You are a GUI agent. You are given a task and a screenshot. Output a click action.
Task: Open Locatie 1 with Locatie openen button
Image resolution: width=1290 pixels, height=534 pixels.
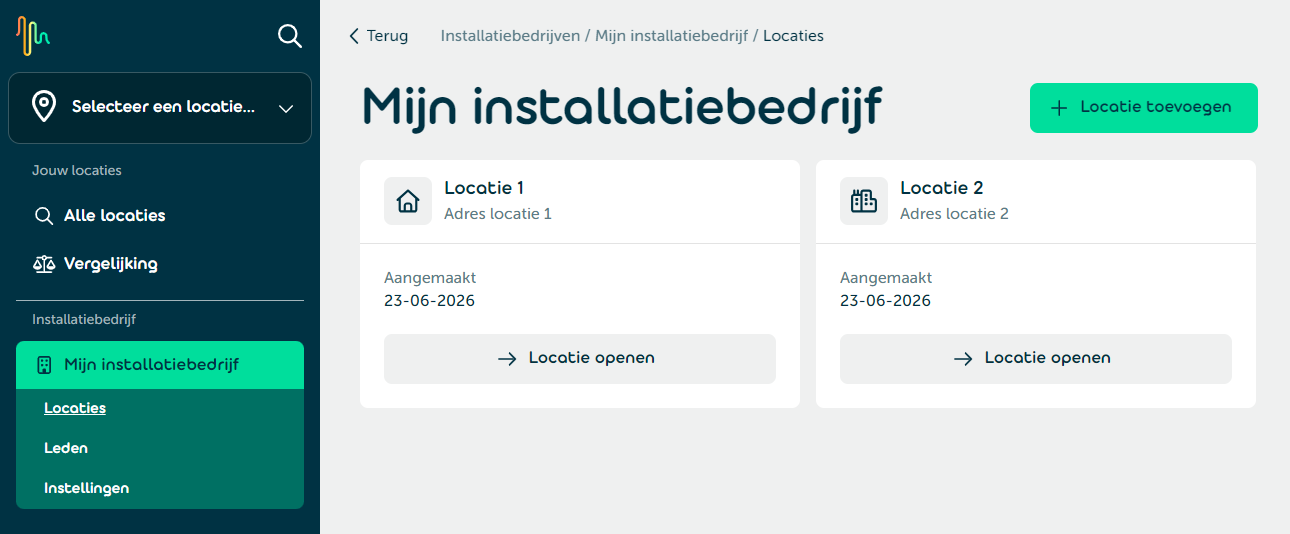coord(580,359)
